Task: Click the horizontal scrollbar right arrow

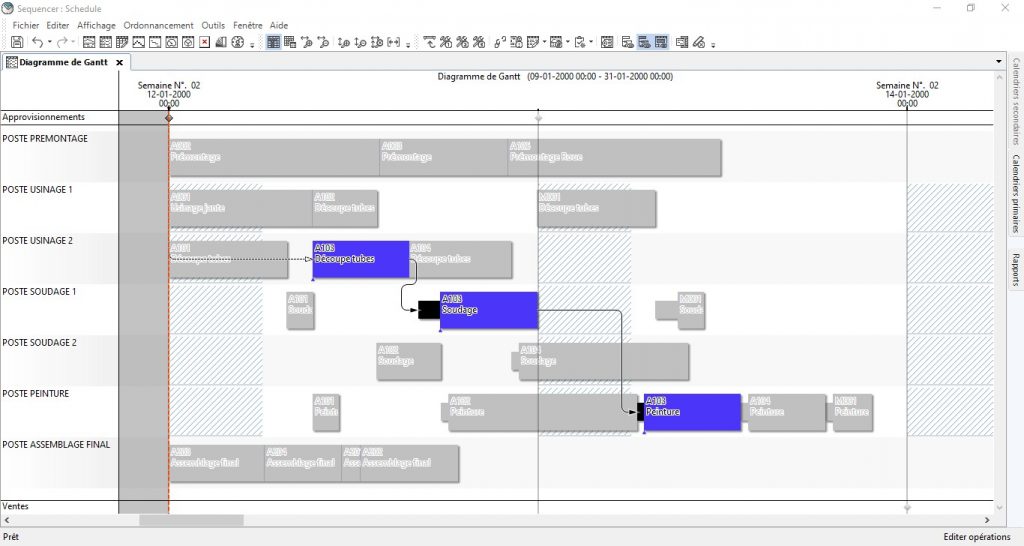Action: click(x=987, y=520)
